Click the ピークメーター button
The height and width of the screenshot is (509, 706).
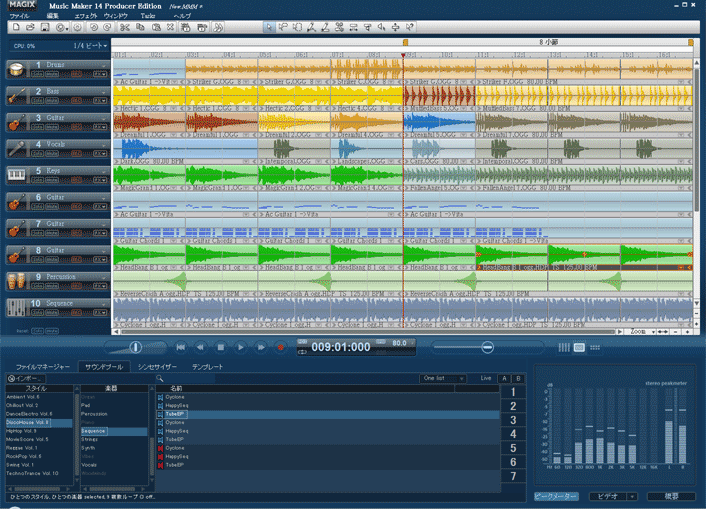[557, 496]
